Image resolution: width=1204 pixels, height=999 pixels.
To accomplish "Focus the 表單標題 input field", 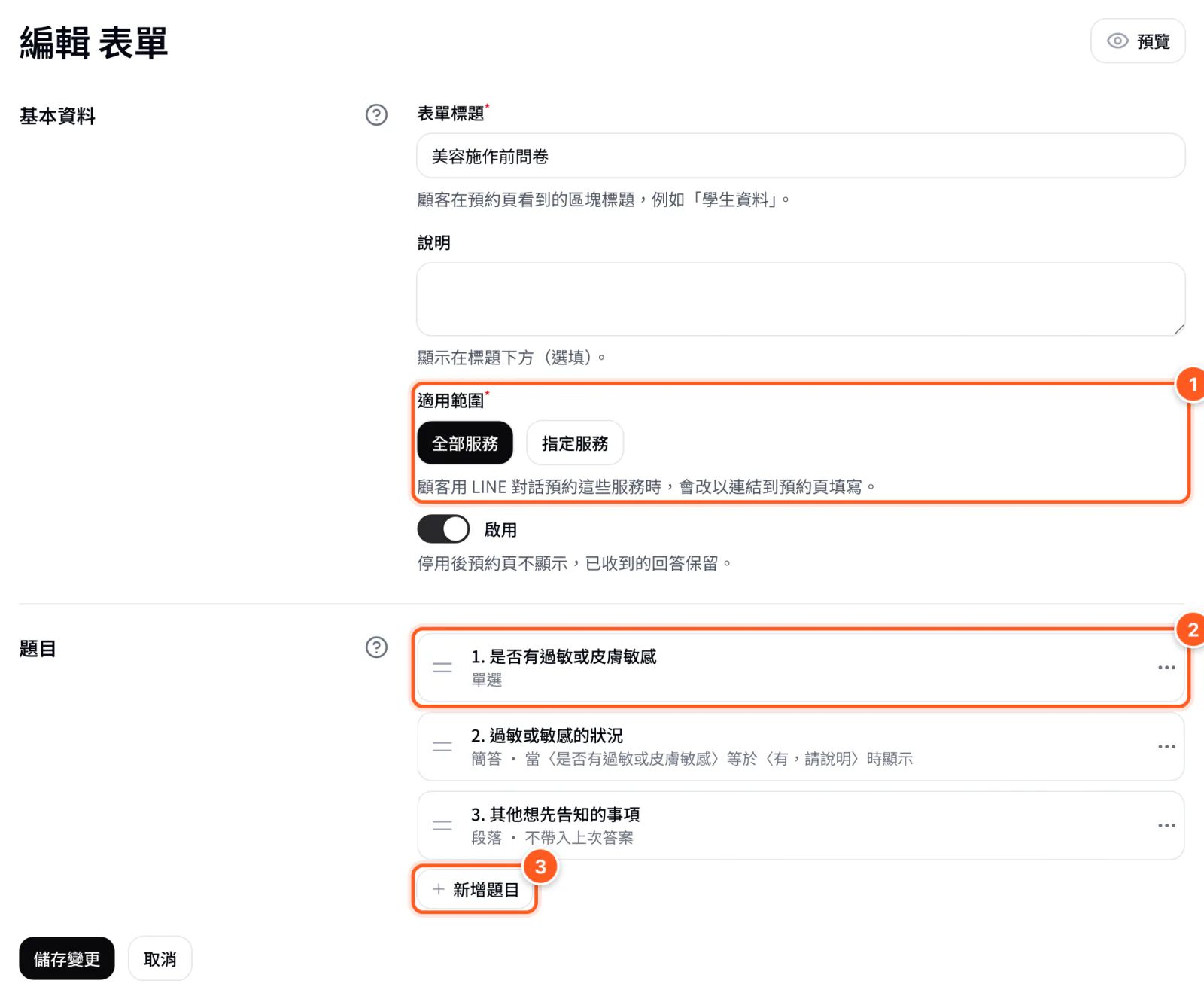I will pos(801,156).
